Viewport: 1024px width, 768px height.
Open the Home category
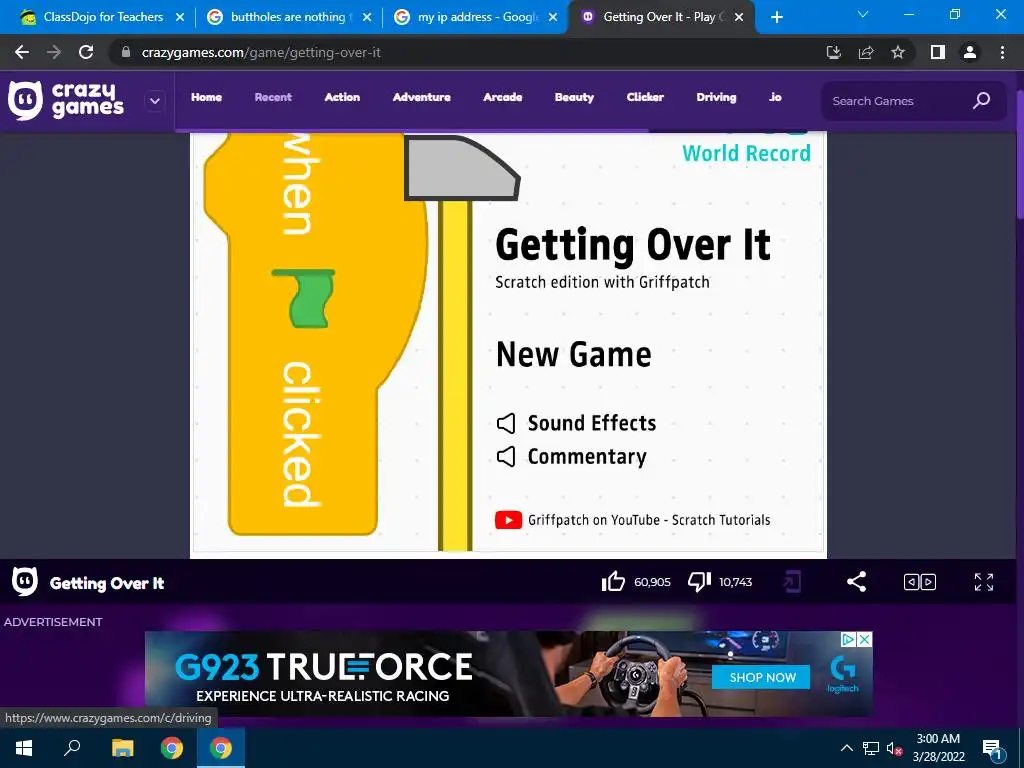(206, 97)
